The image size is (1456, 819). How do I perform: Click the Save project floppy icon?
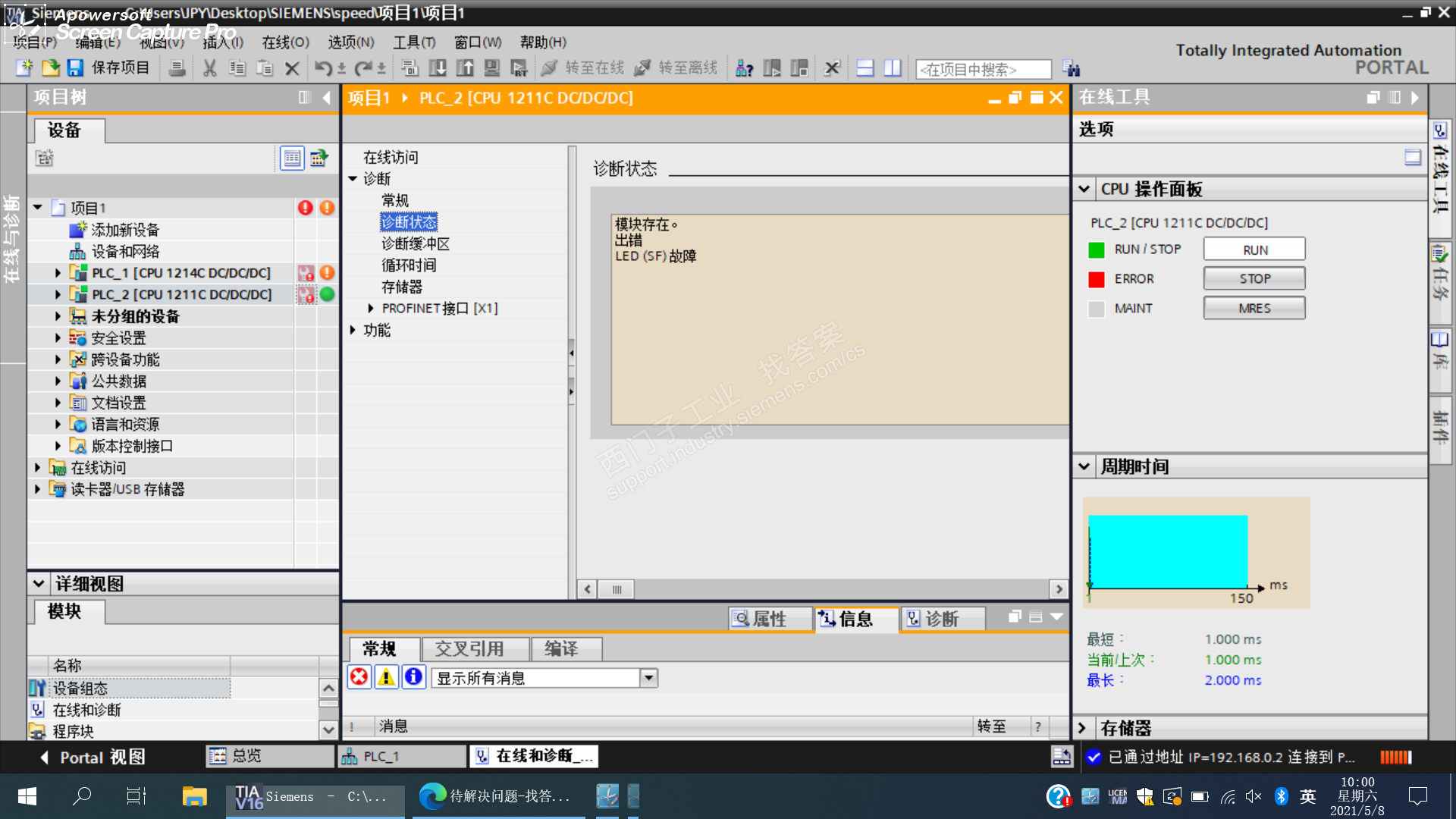pyautogui.click(x=75, y=68)
